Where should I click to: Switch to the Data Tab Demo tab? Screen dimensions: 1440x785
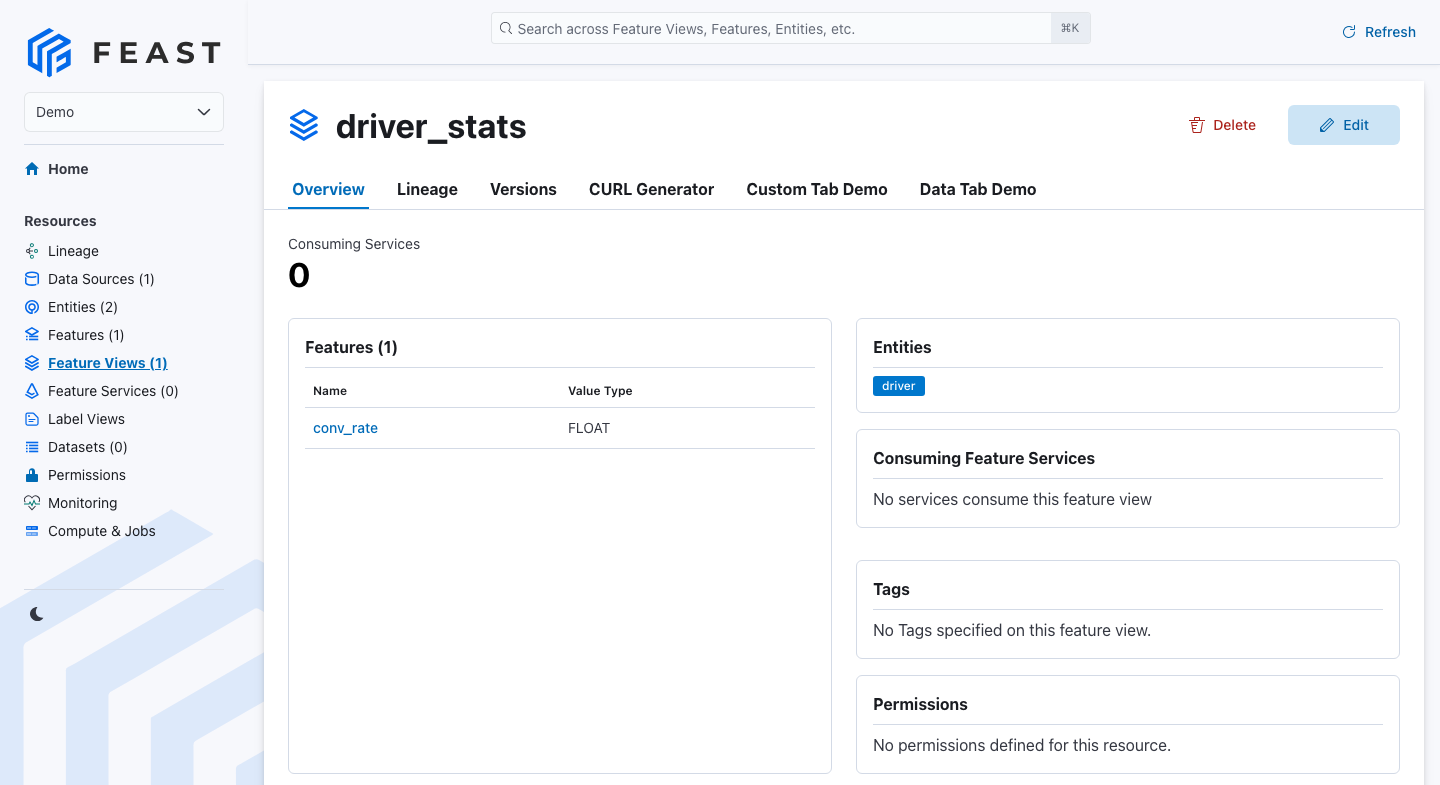(978, 189)
